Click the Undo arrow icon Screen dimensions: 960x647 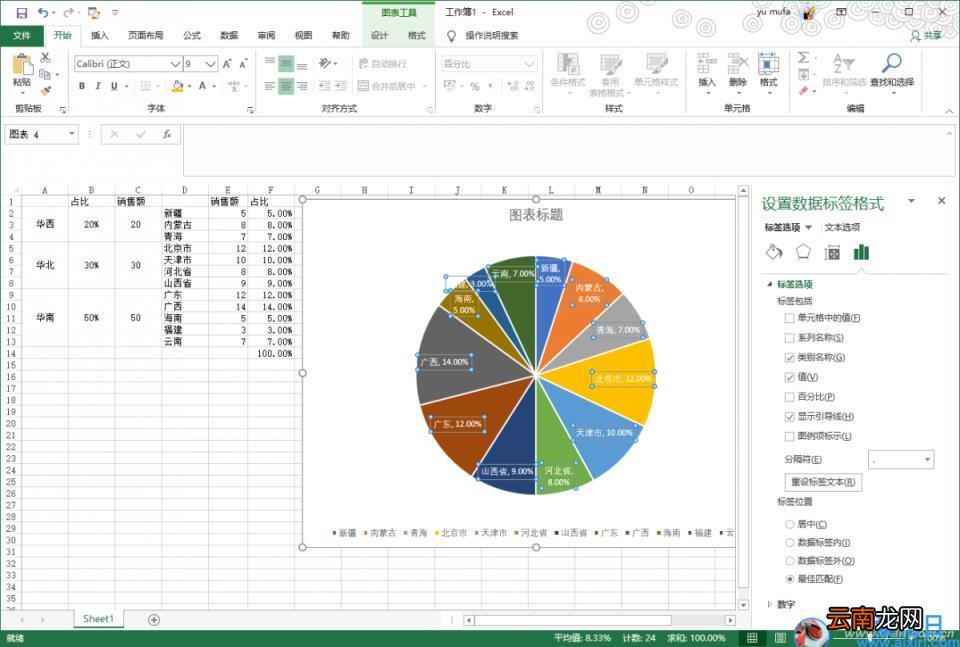pos(43,12)
